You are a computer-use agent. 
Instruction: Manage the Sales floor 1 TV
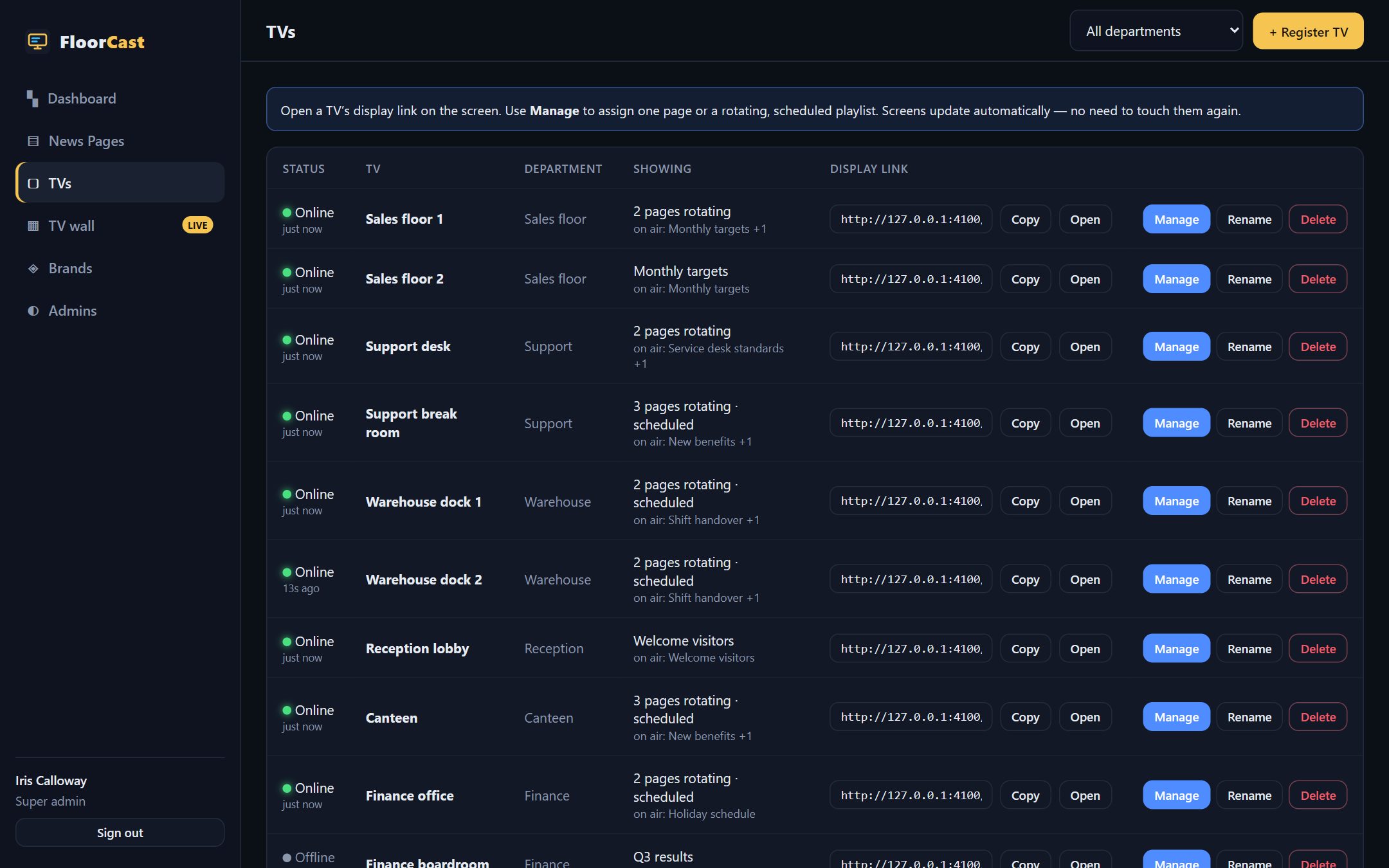1176,219
